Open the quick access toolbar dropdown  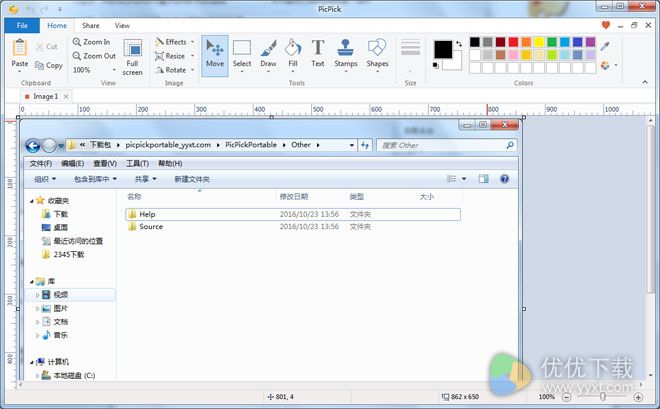point(59,9)
